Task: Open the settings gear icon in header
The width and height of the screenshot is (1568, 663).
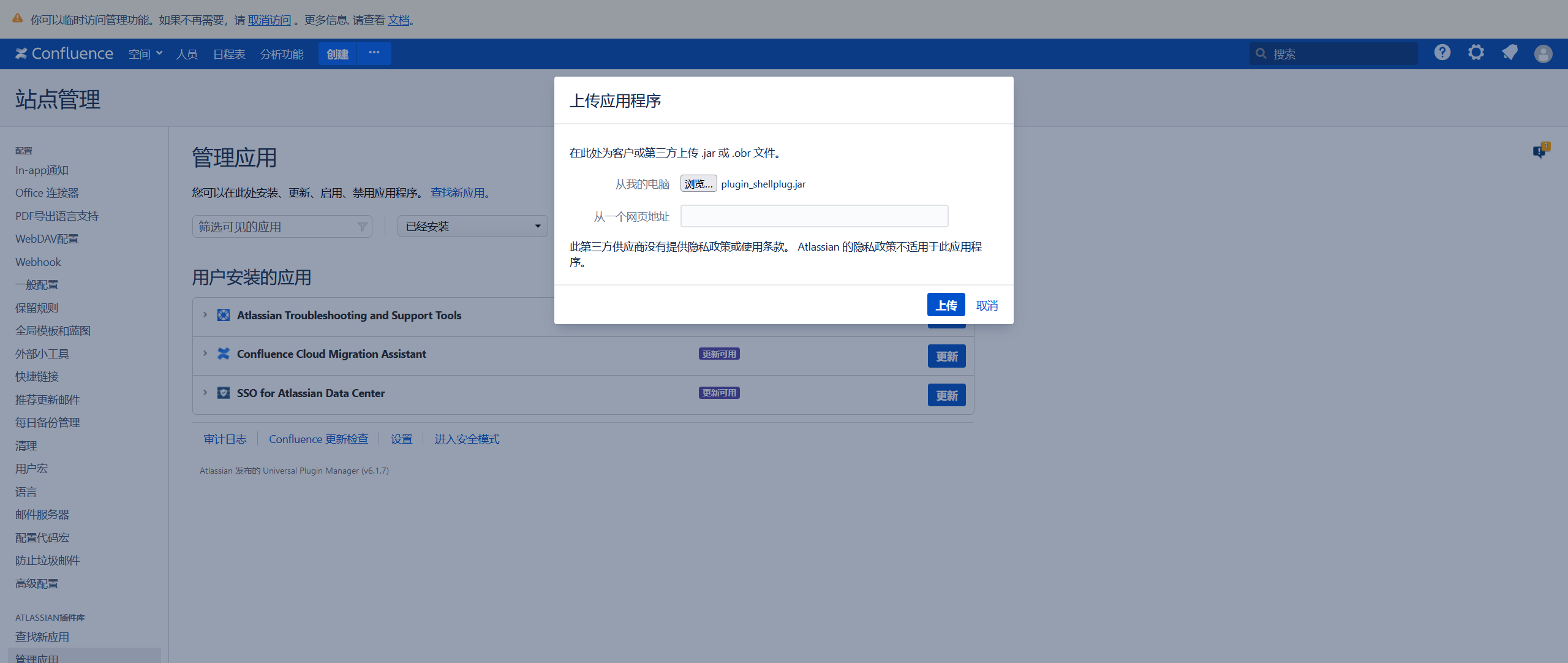Action: (x=1476, y=53)
